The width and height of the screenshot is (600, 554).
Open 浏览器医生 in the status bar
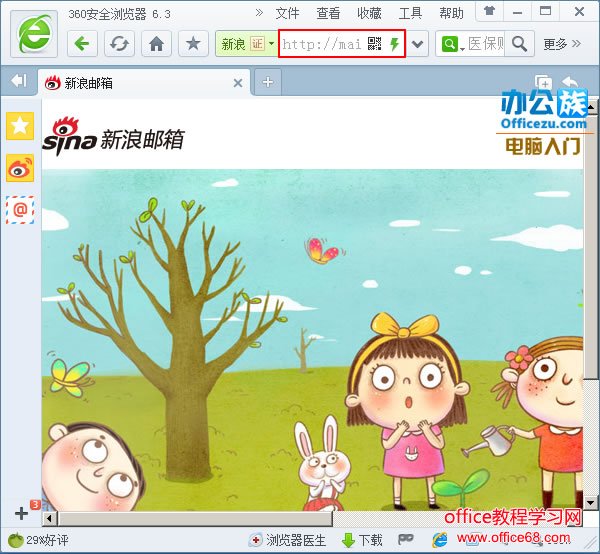(x=287, y=540)
